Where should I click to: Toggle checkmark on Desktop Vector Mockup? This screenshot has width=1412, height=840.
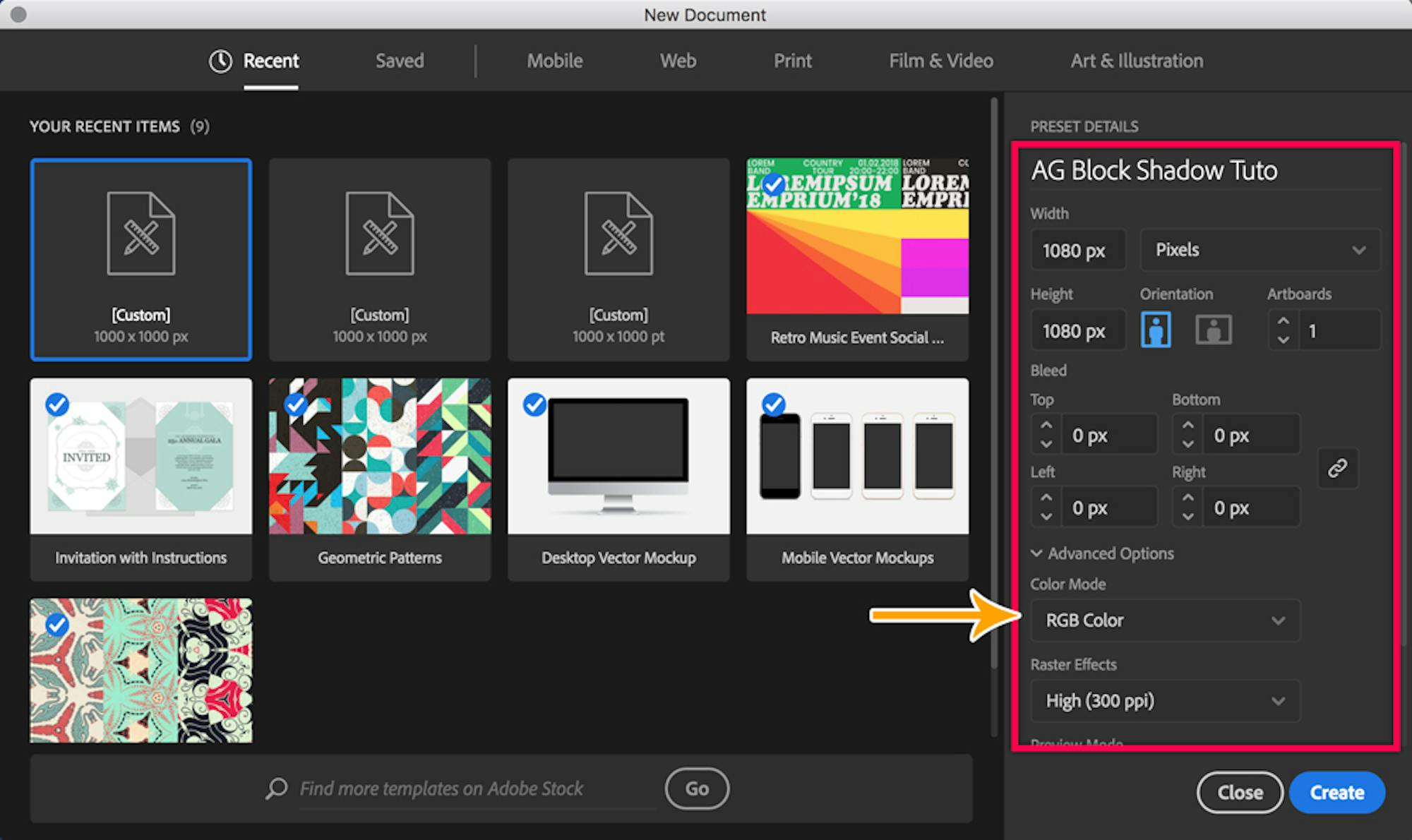(x=534, y=404)
